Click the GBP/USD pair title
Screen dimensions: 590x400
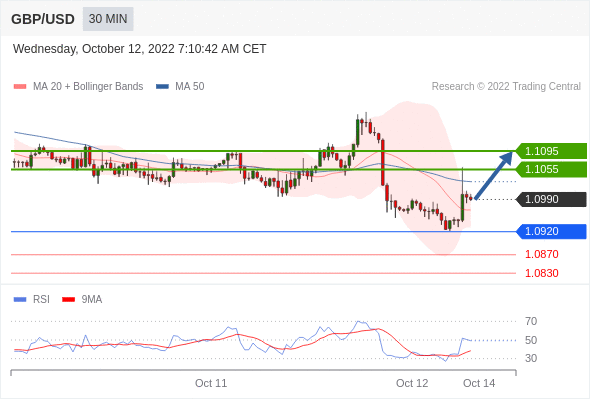(x=43, y=19)
